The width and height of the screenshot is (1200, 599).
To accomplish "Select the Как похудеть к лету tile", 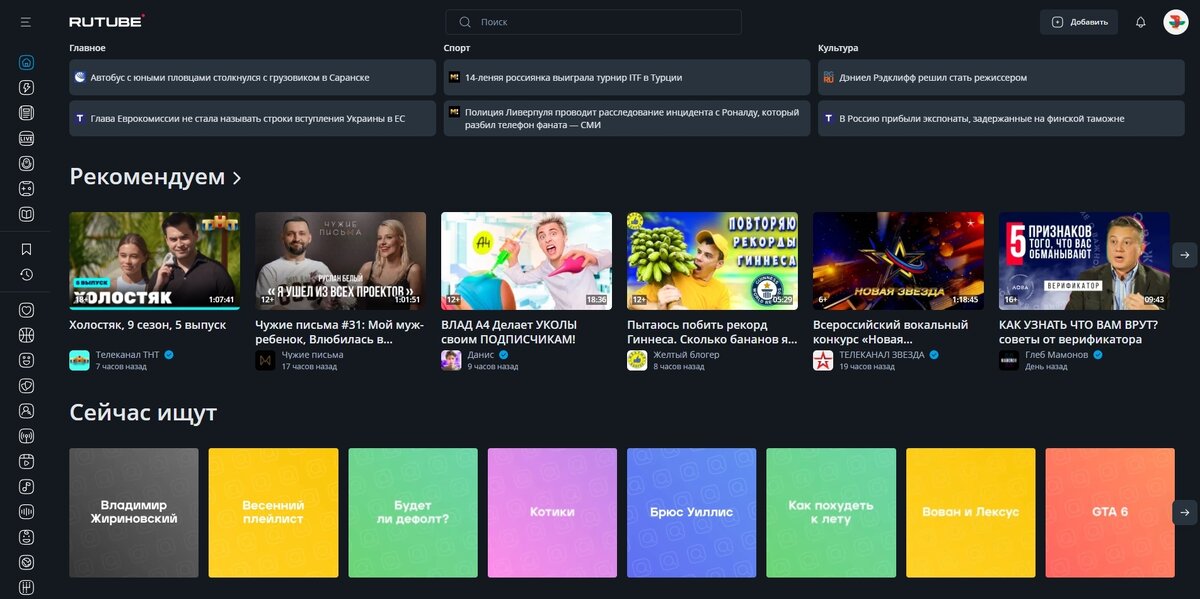I will point(831,512).
